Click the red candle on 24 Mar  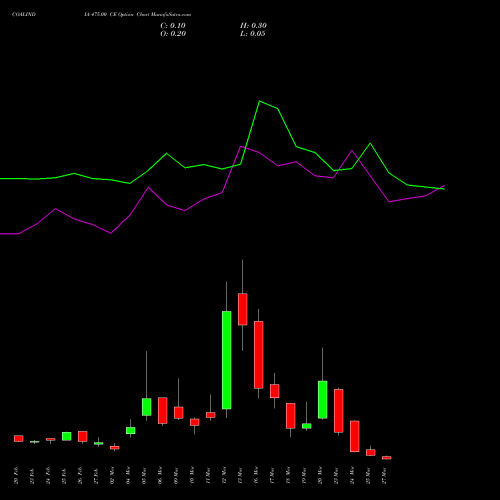click(355, 436)
